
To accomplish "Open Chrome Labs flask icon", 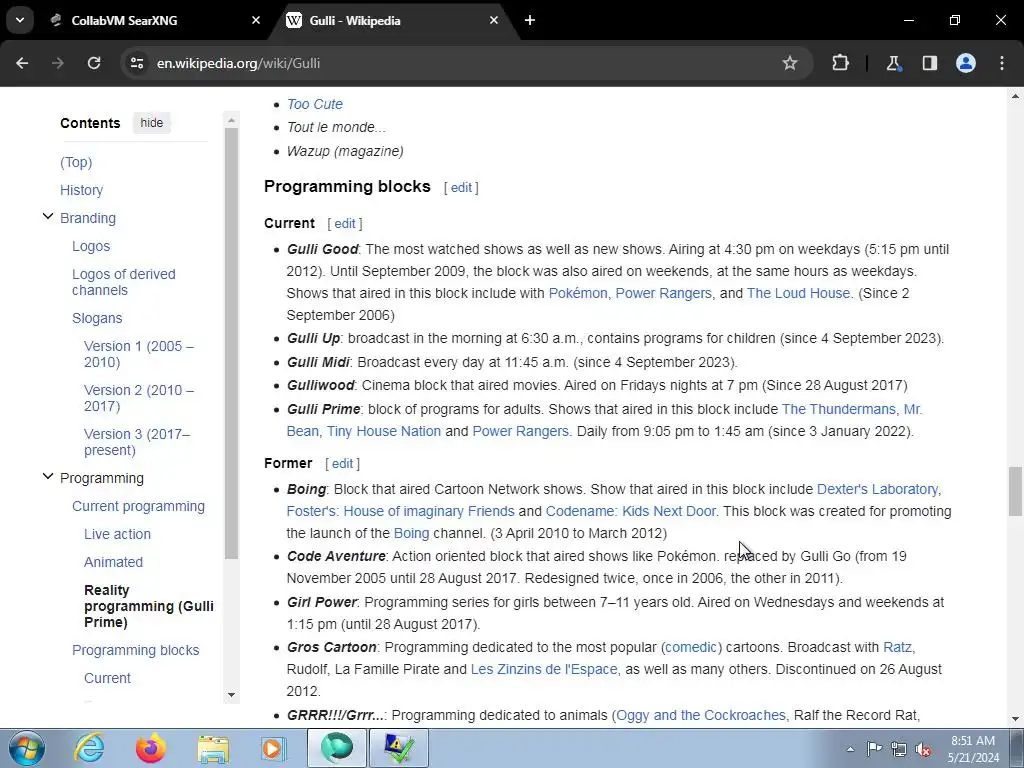I will click(893, 63).
